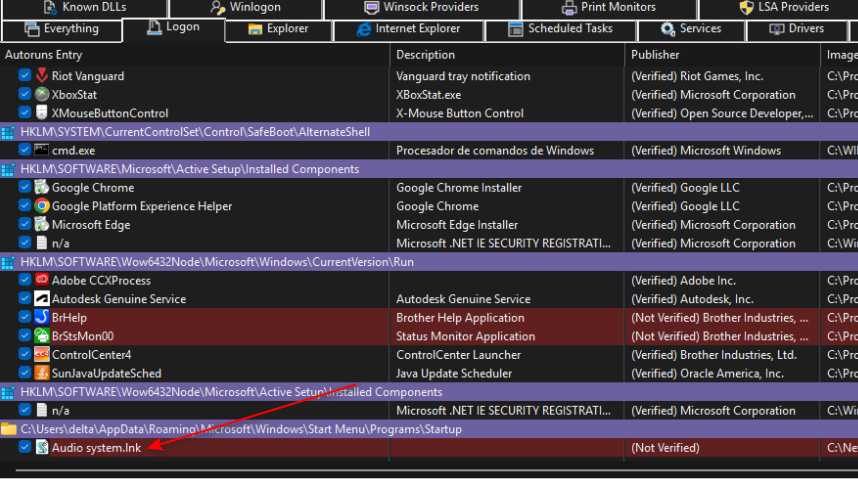Click the BrStsMon00 green printer icon

42,336
